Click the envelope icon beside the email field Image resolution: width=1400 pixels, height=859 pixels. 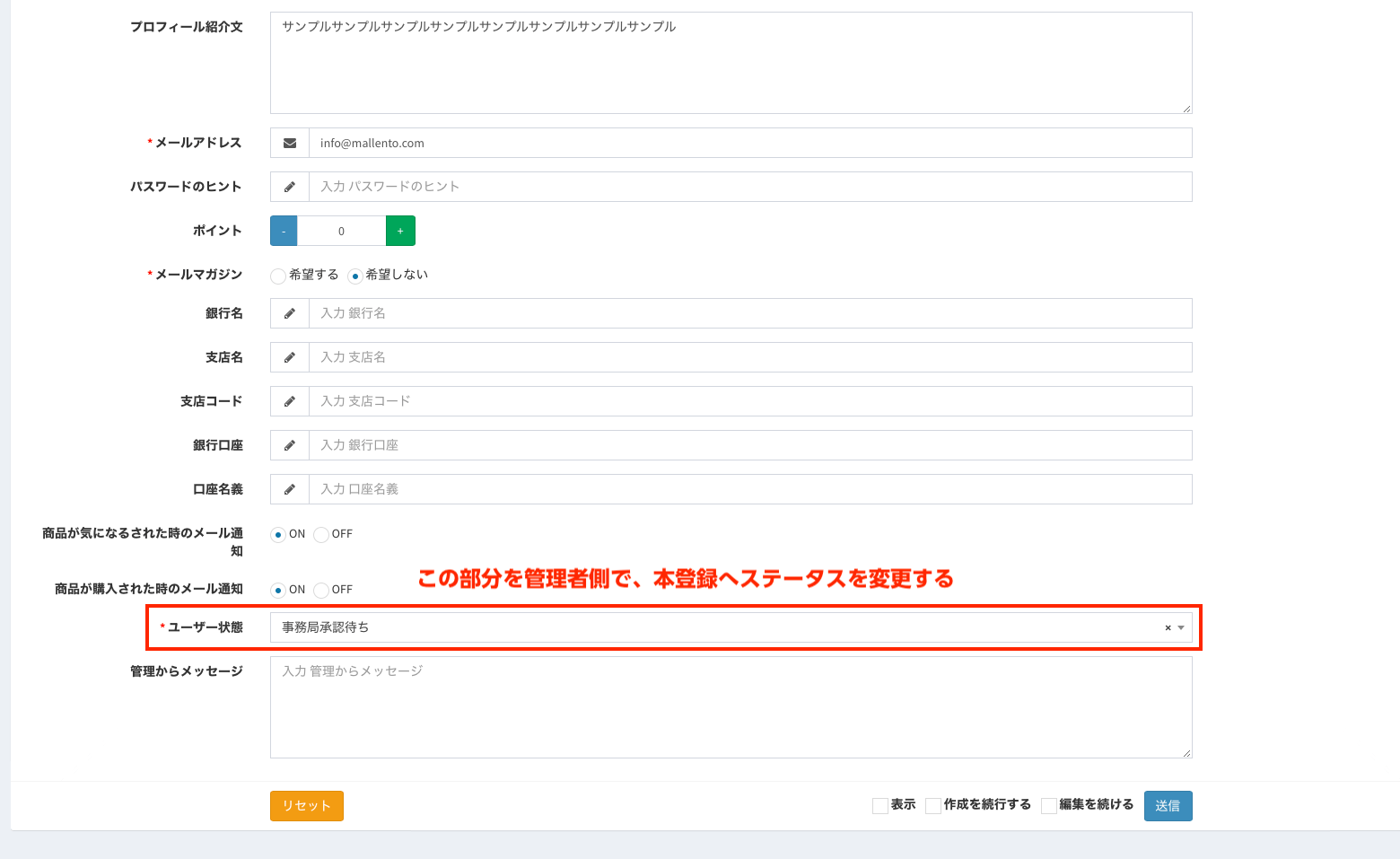pyautogui.click(x=290, y=143)
